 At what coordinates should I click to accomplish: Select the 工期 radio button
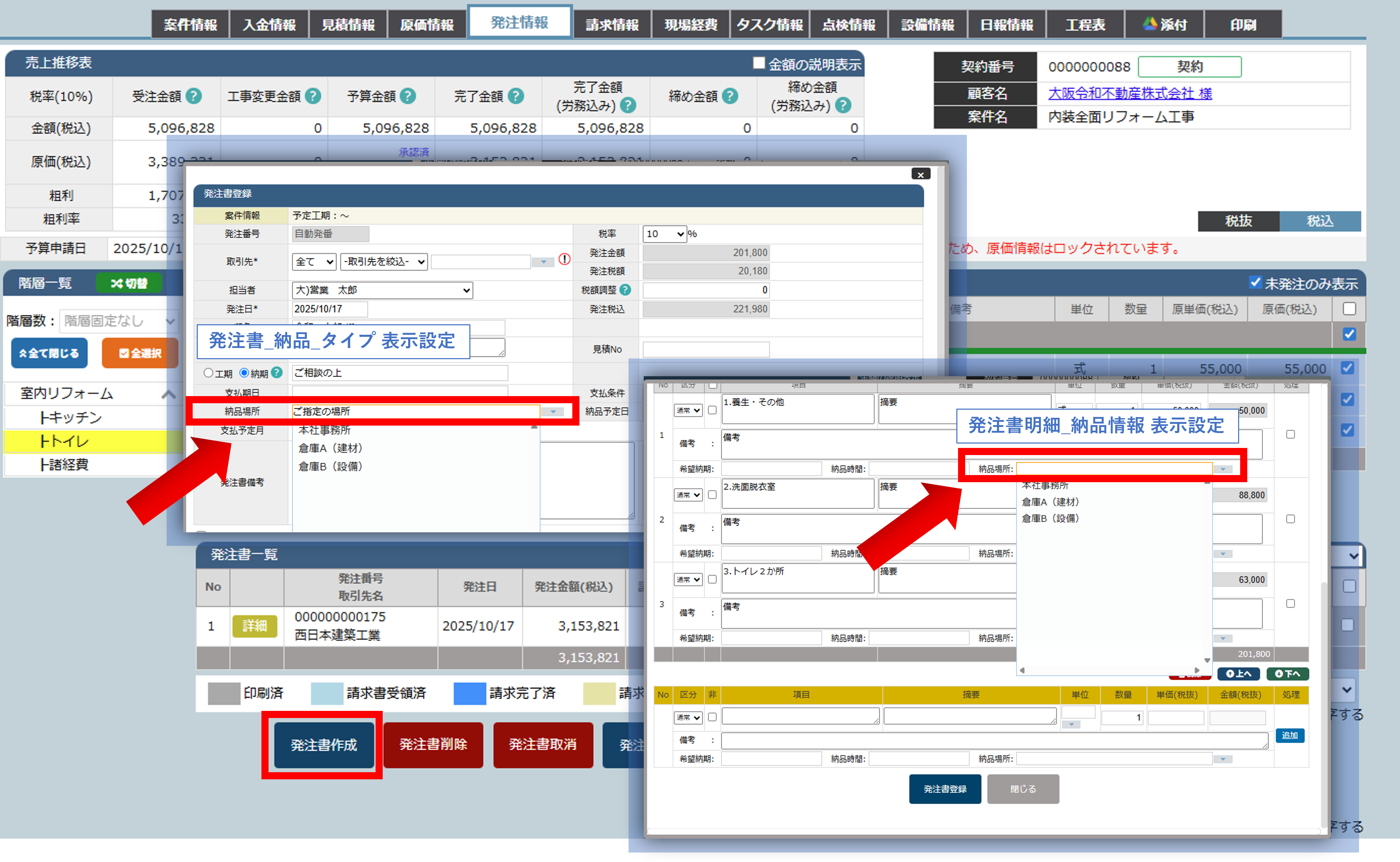(209, 373)
